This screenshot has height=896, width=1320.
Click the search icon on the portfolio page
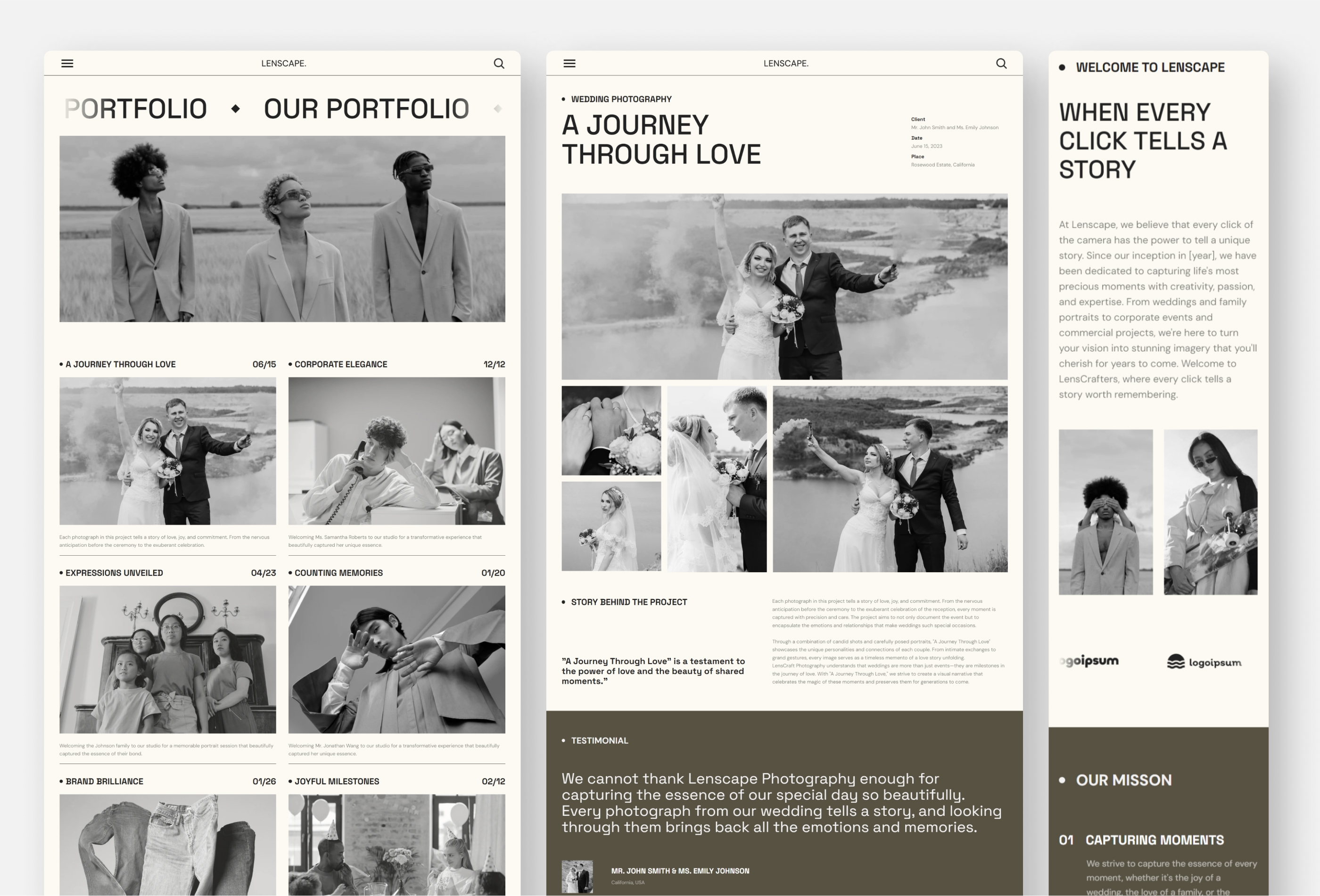[499, 63]
